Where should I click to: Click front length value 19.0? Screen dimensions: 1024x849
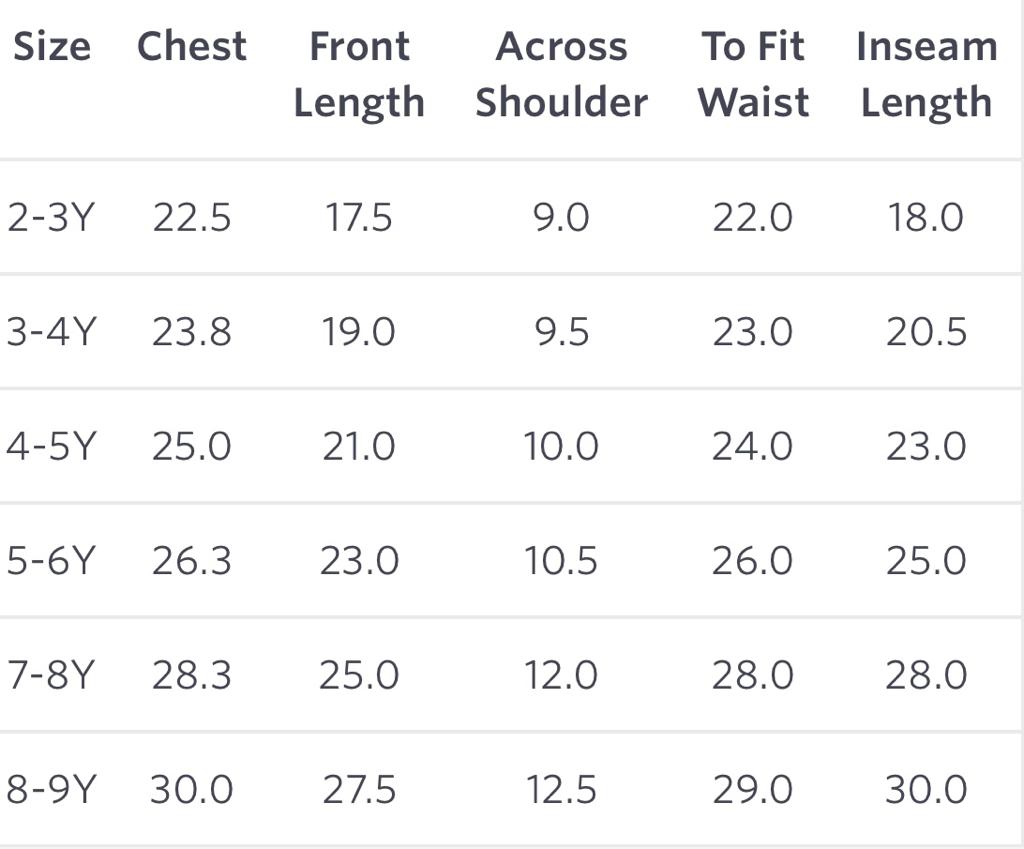(359, 332)
